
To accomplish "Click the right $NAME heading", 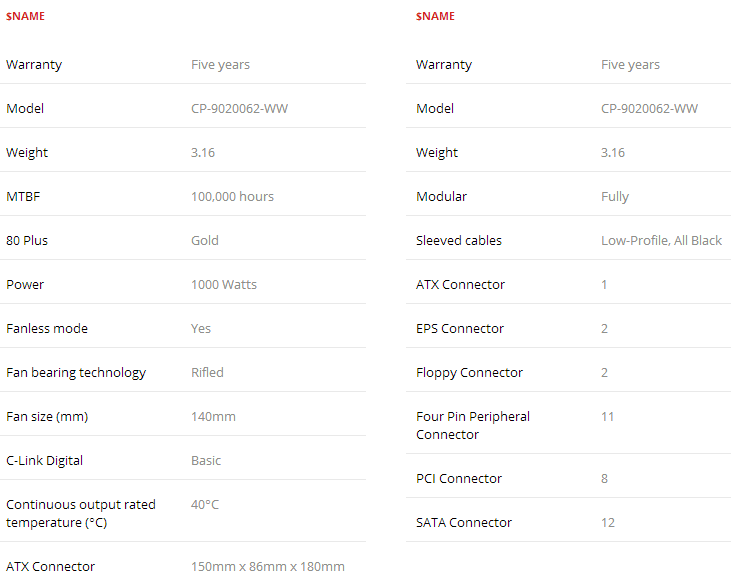I will (435, 16).
